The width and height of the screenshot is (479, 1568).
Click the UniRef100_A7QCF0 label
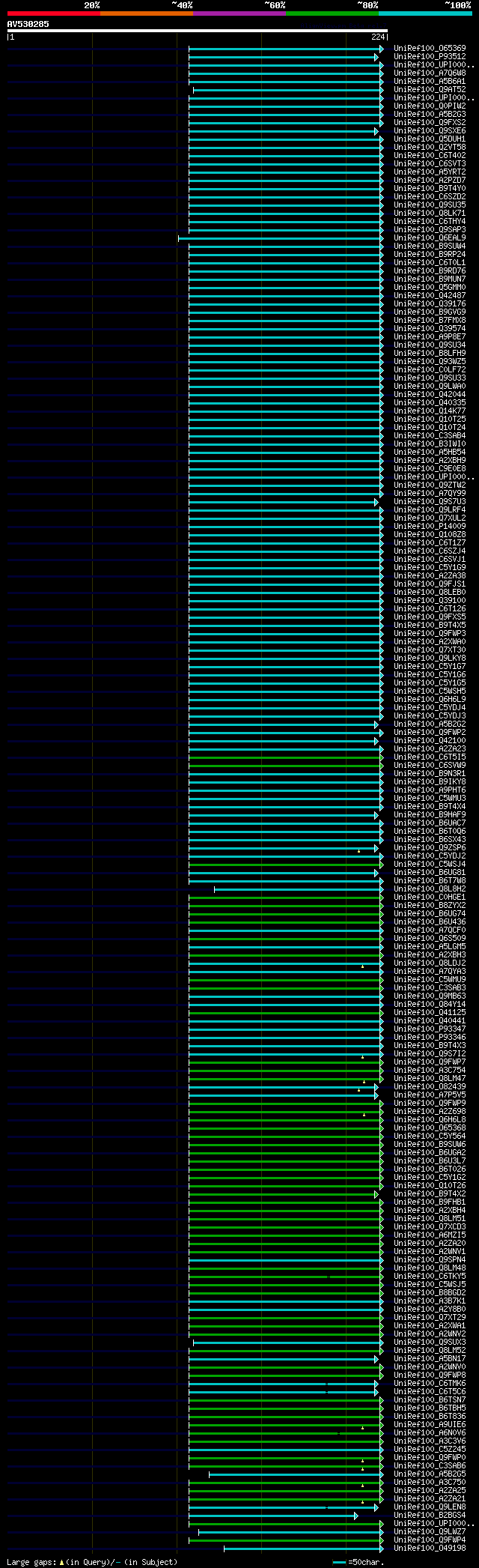click(x=430, y=930)
